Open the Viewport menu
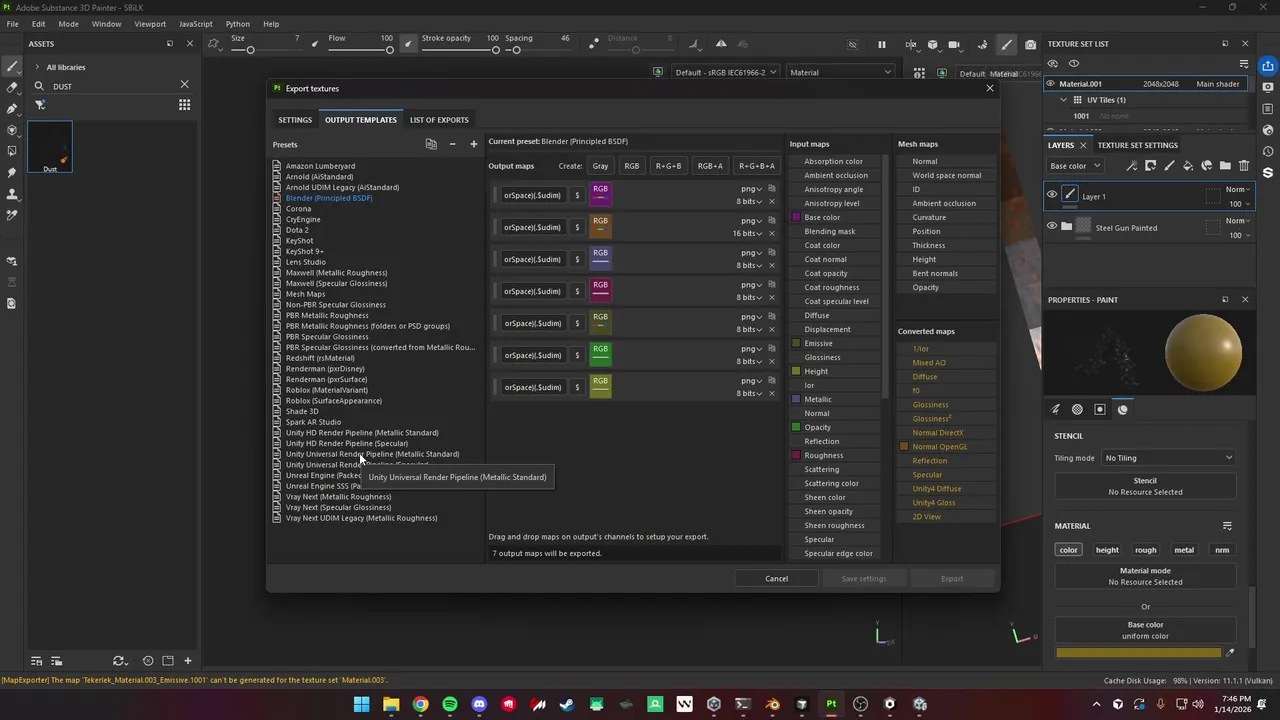 click(x=150, y=24)
